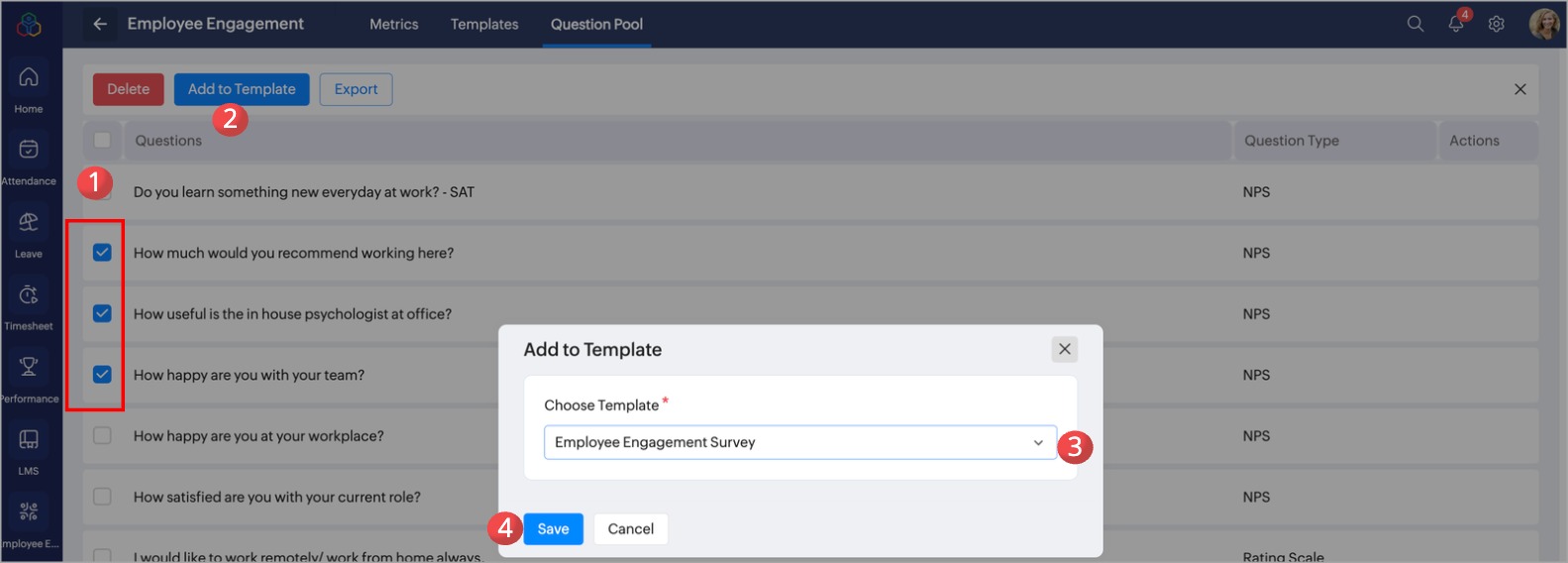Open the Performance trophy icon
Viewport: 1568px width, 563px height.
[29, 368]
